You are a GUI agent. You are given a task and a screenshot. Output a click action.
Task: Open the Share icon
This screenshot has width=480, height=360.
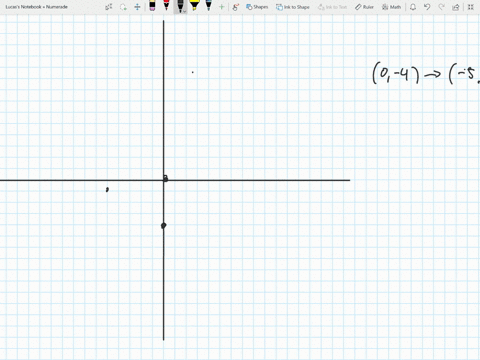456,7
